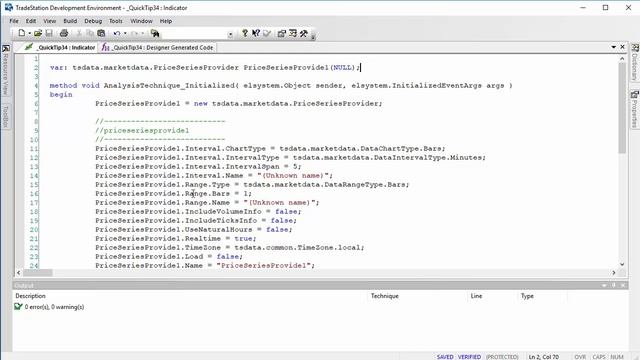Click the Cut scissors icon
Image resolution: width=640 pixels, height=360 pixels.
tap(79, 33)
